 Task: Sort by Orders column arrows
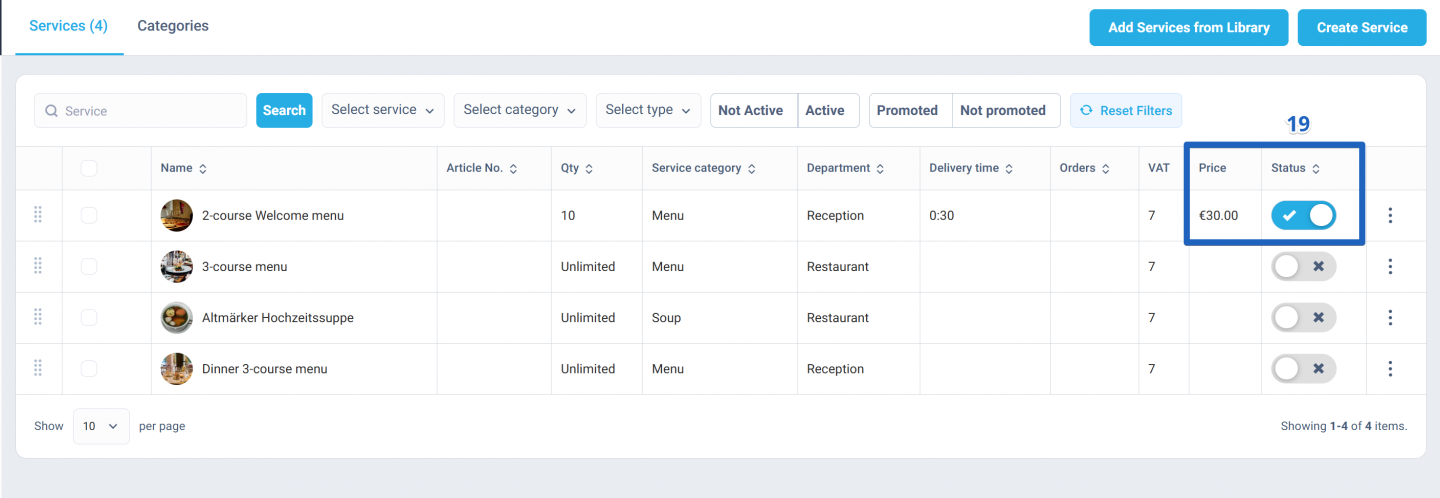tap(1106, 169)
